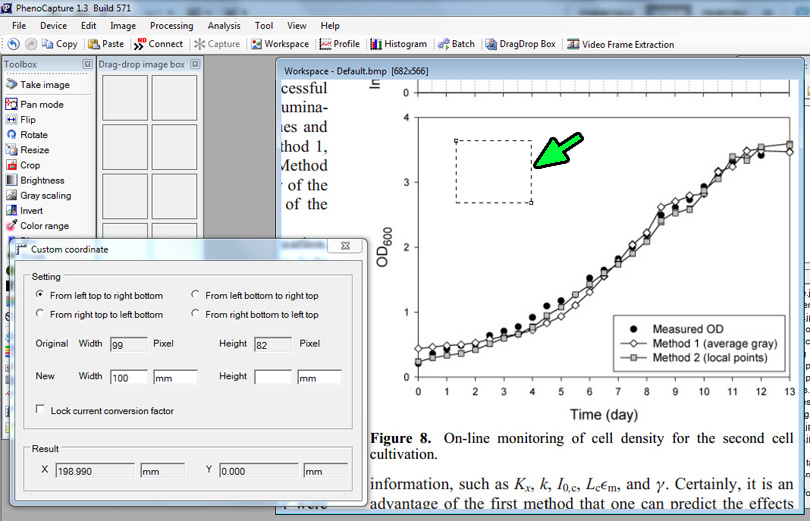Screen dimensions: 810x521
Task: Click the Connect device toolbar button
Action: (159, 44)
